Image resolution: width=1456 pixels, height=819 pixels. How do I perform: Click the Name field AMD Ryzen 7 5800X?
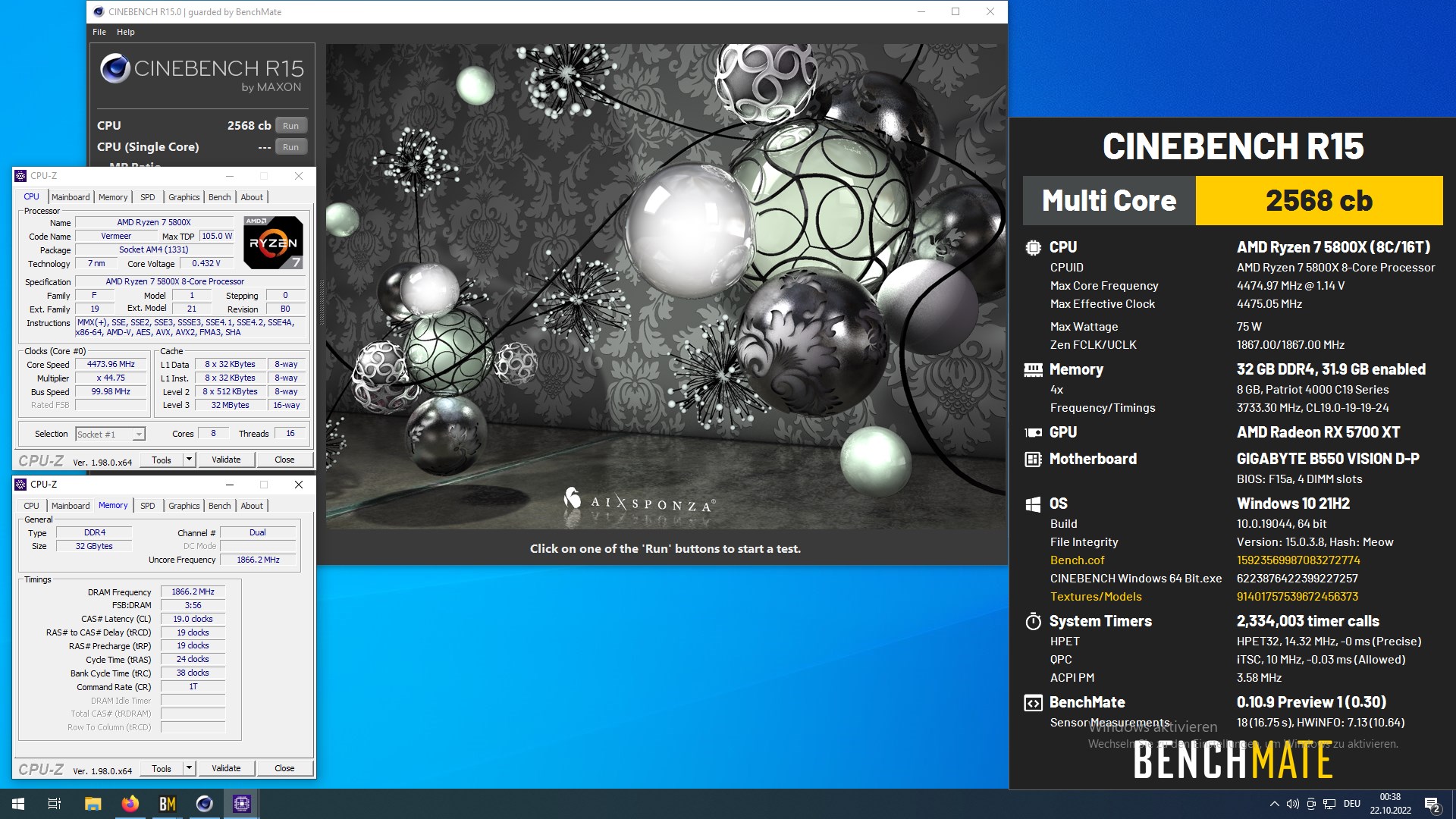coord(154,223)
